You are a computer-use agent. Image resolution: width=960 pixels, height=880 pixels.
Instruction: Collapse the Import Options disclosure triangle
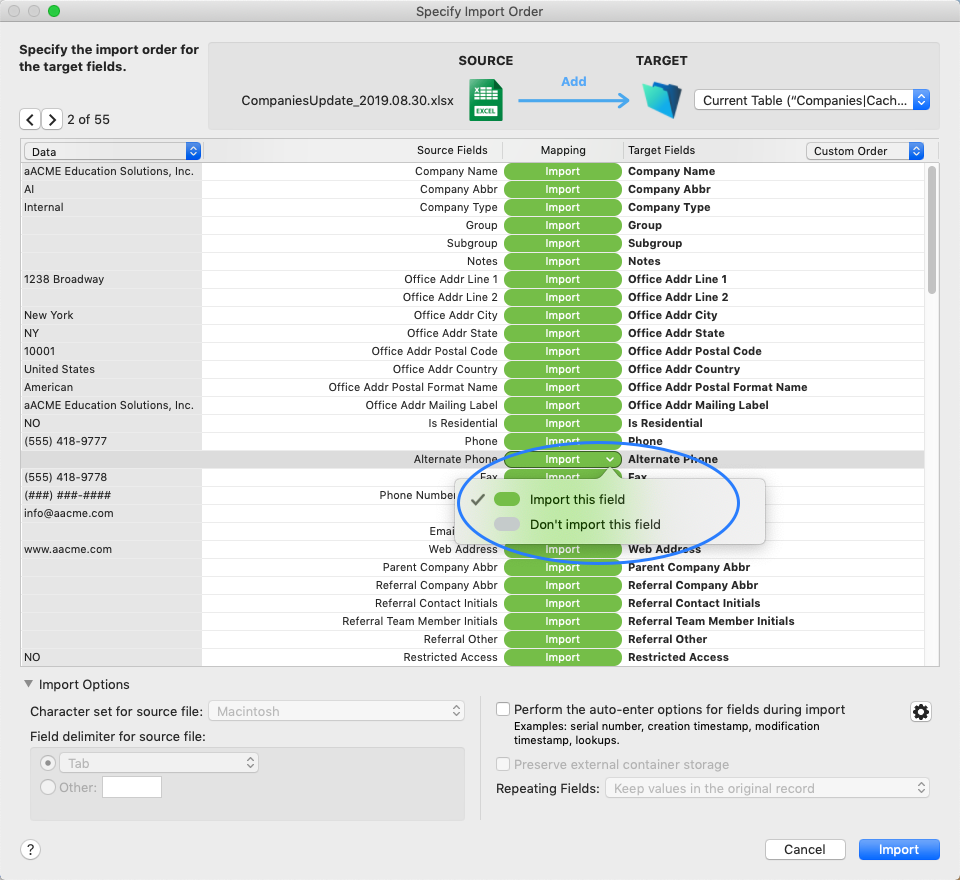click(x=28, y=684)
